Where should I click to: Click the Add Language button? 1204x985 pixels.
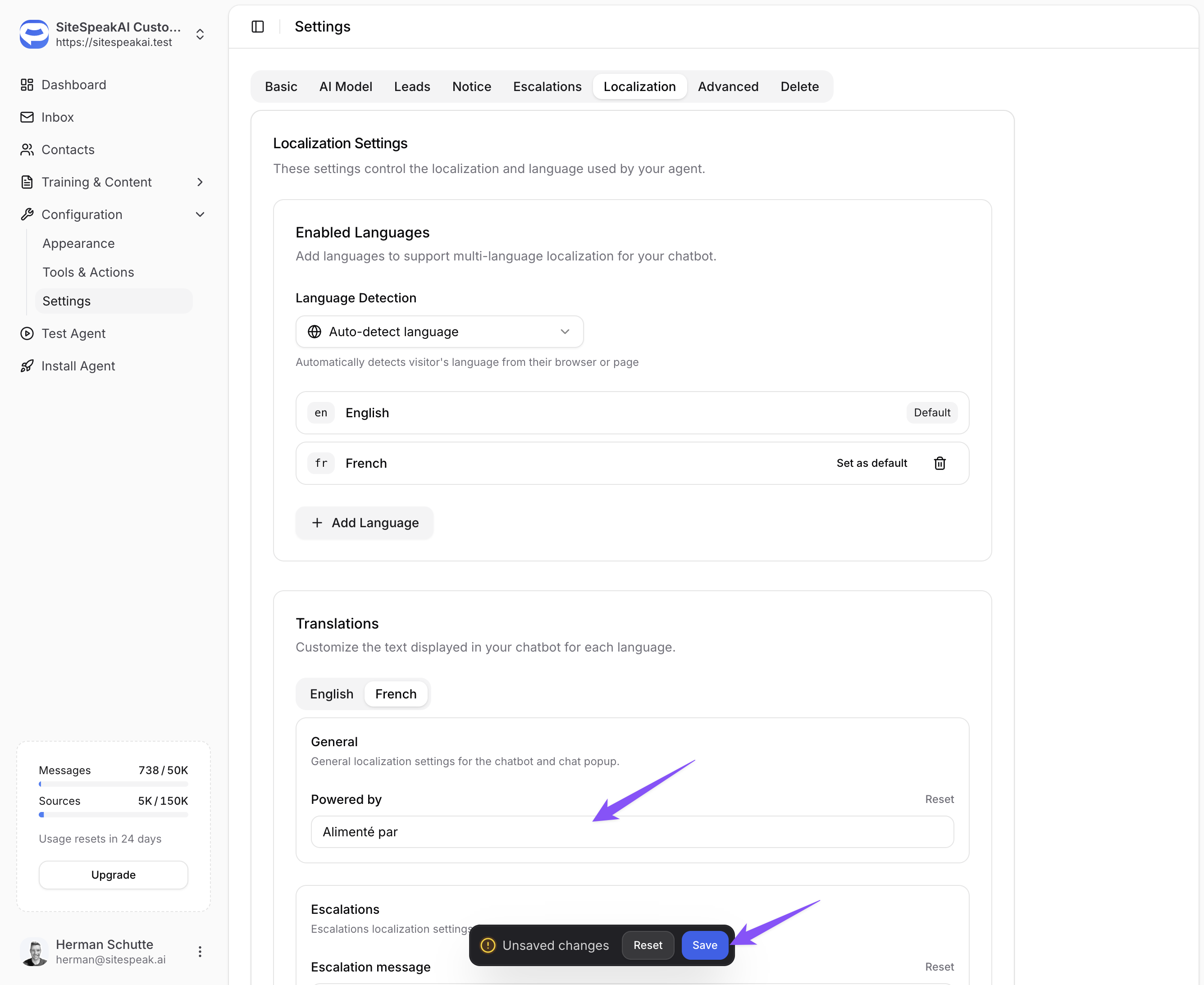364,523
